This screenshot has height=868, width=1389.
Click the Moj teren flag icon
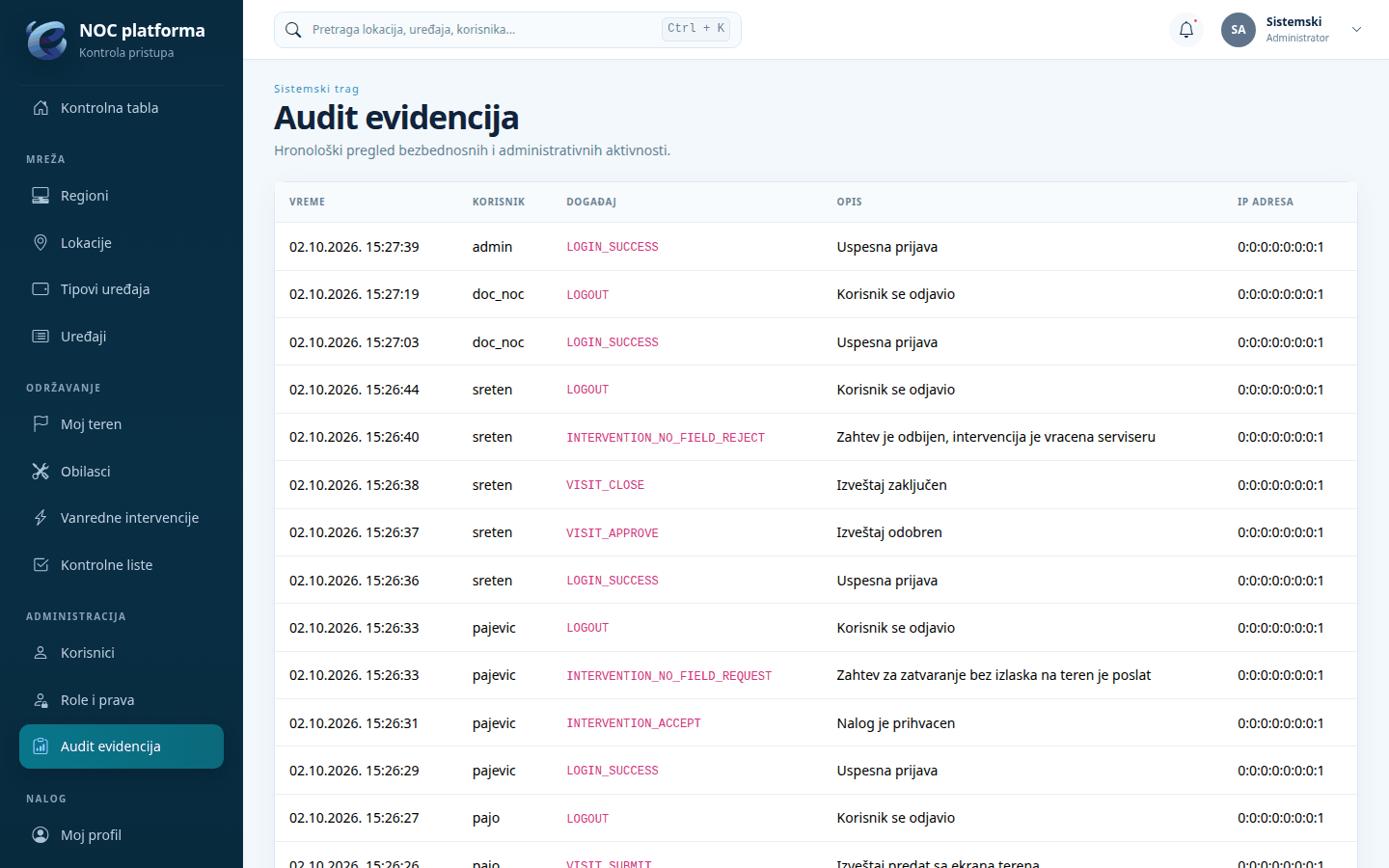pyautogui.click(x=41, y=423)
